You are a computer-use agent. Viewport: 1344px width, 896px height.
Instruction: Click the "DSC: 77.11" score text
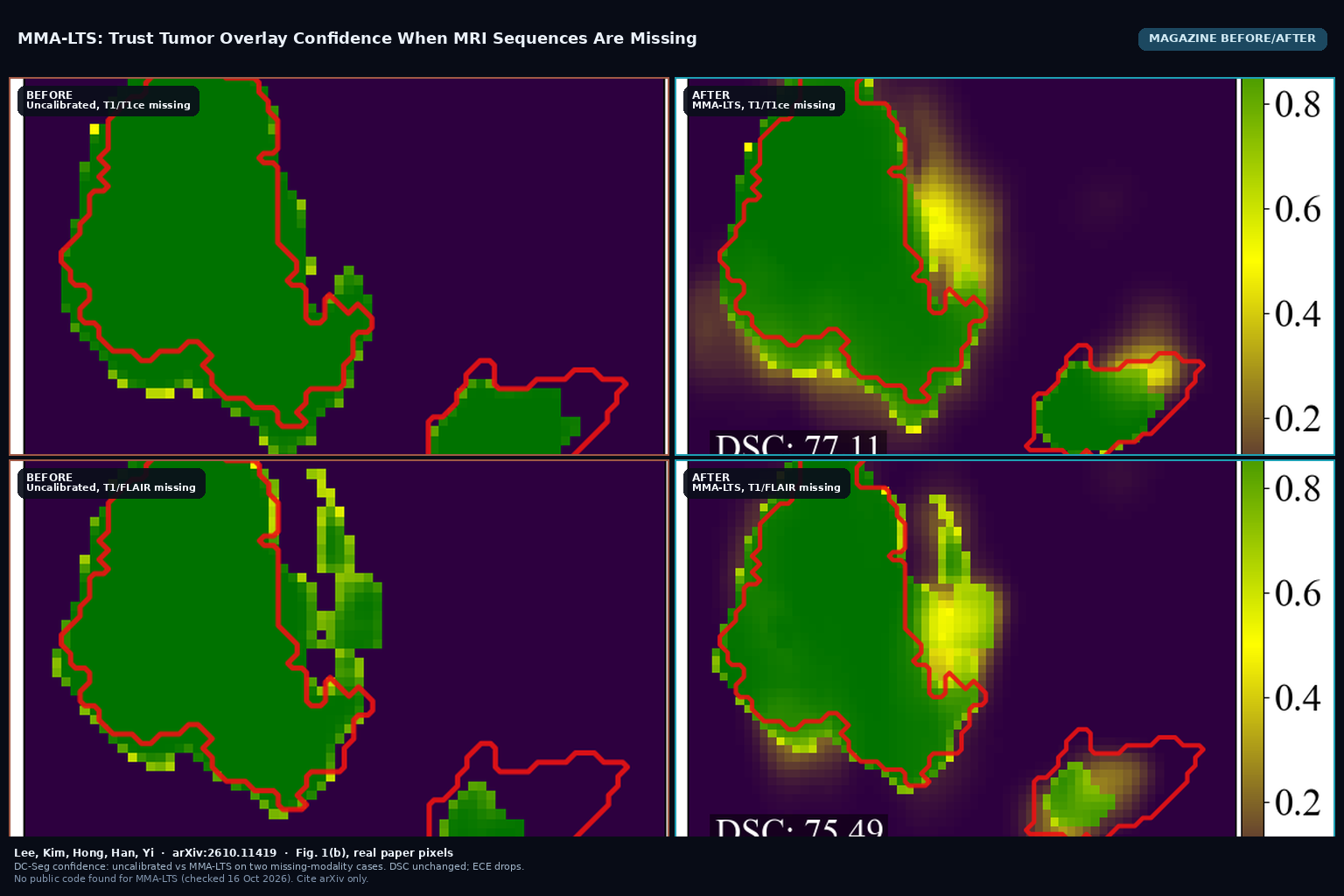pos(798,444)
